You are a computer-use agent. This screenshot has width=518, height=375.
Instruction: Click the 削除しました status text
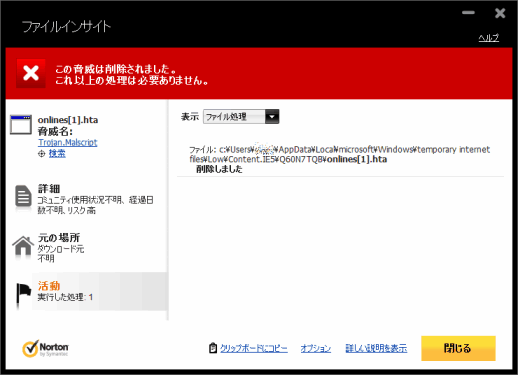tap(219, 169)
